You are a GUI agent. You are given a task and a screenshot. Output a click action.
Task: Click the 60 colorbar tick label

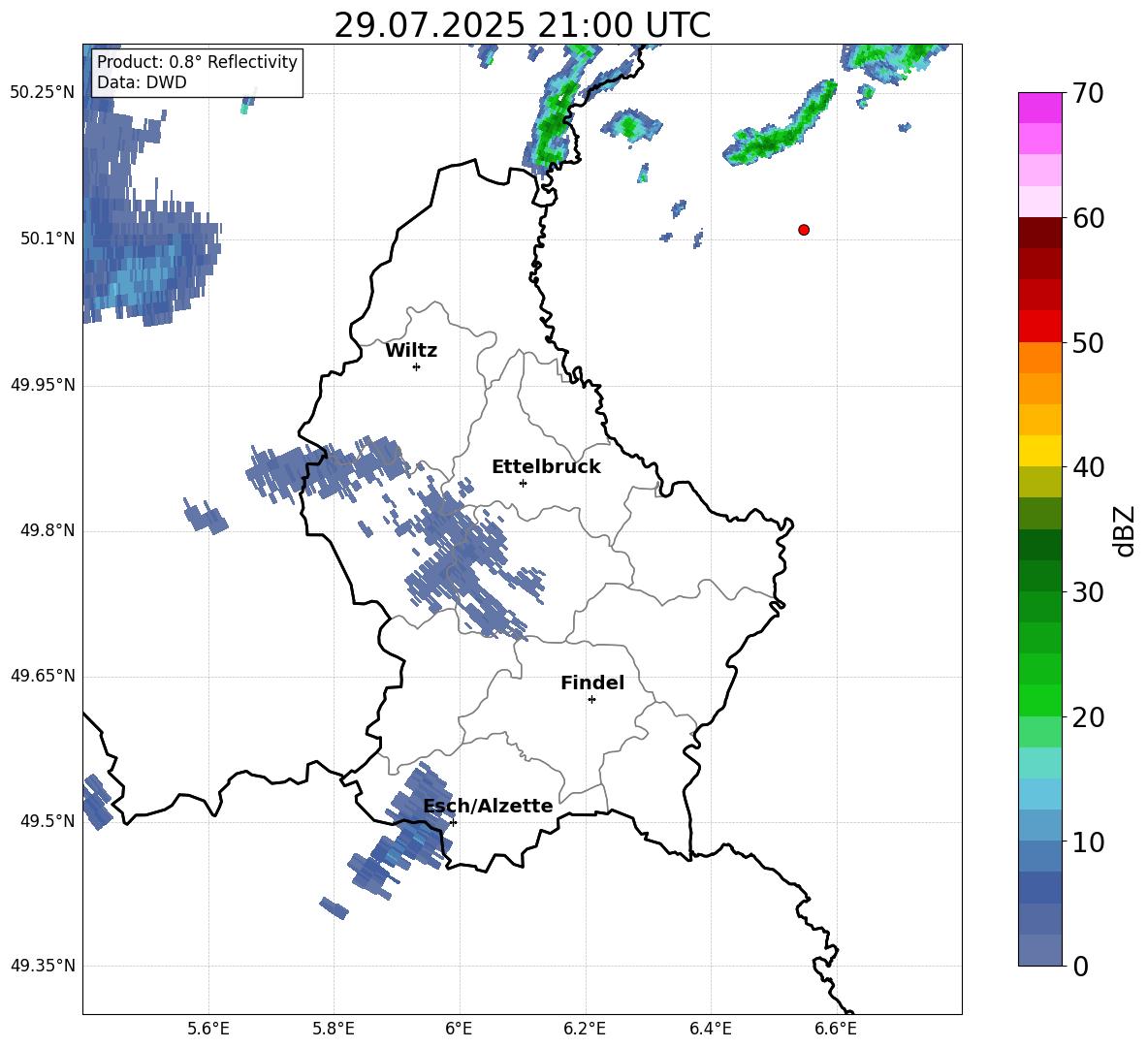coord(1088,218)
